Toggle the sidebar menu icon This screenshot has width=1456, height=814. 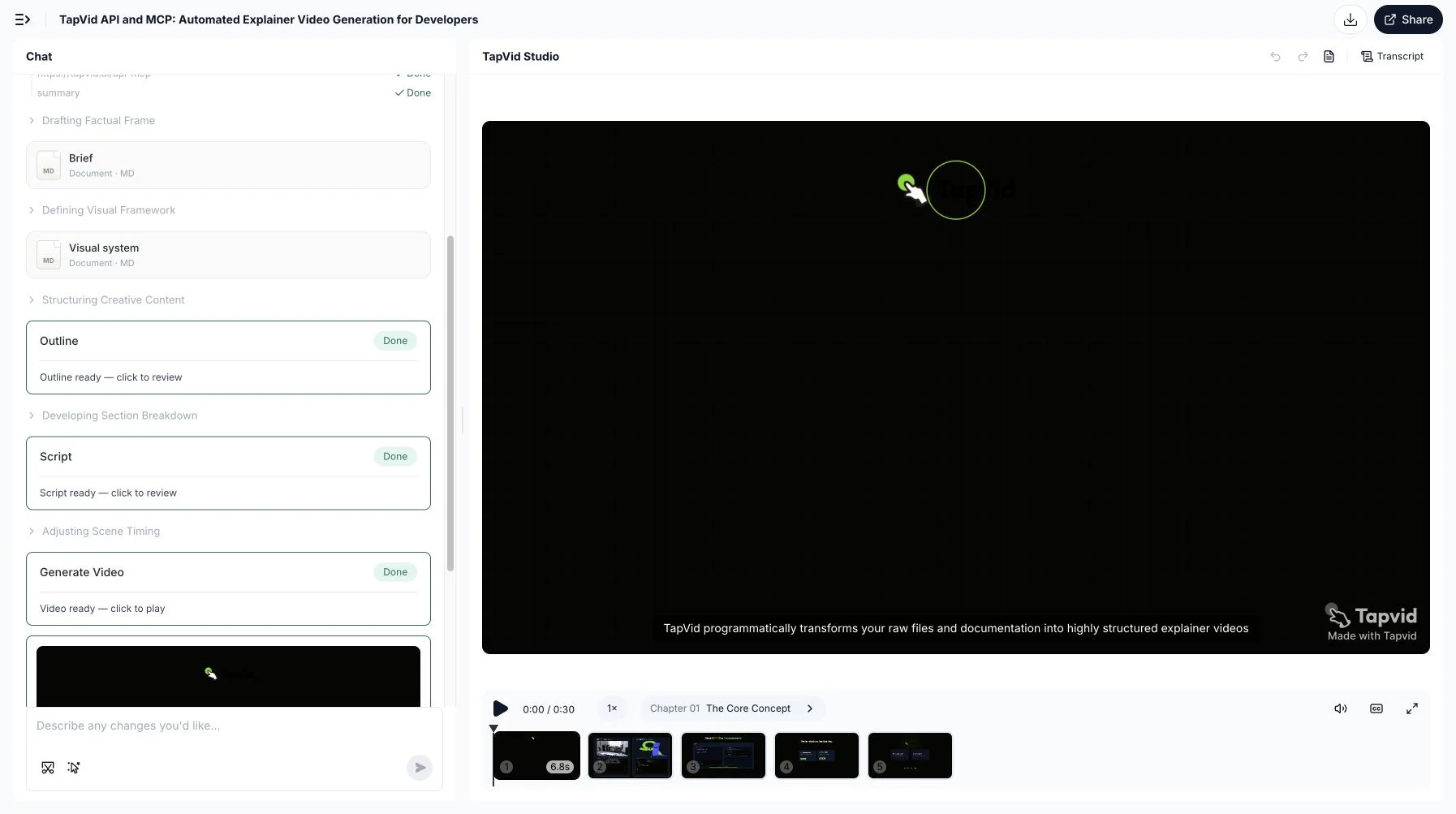[23, 19]
